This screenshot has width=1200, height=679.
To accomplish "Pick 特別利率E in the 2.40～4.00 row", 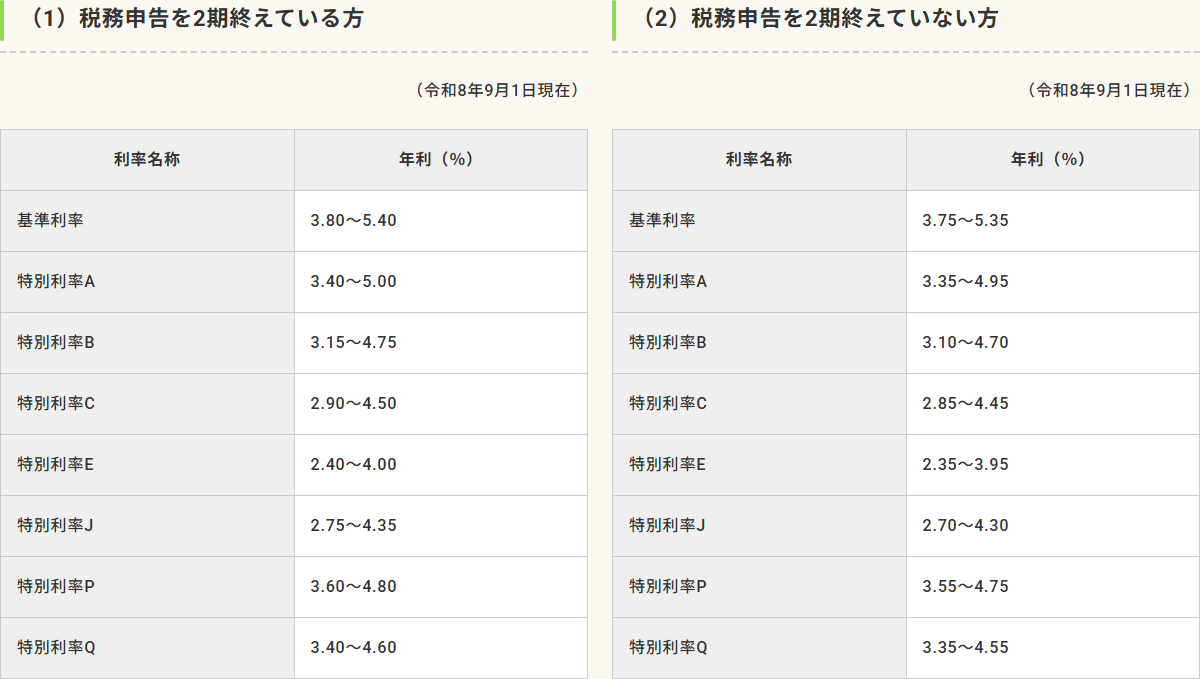I will 56,464.
